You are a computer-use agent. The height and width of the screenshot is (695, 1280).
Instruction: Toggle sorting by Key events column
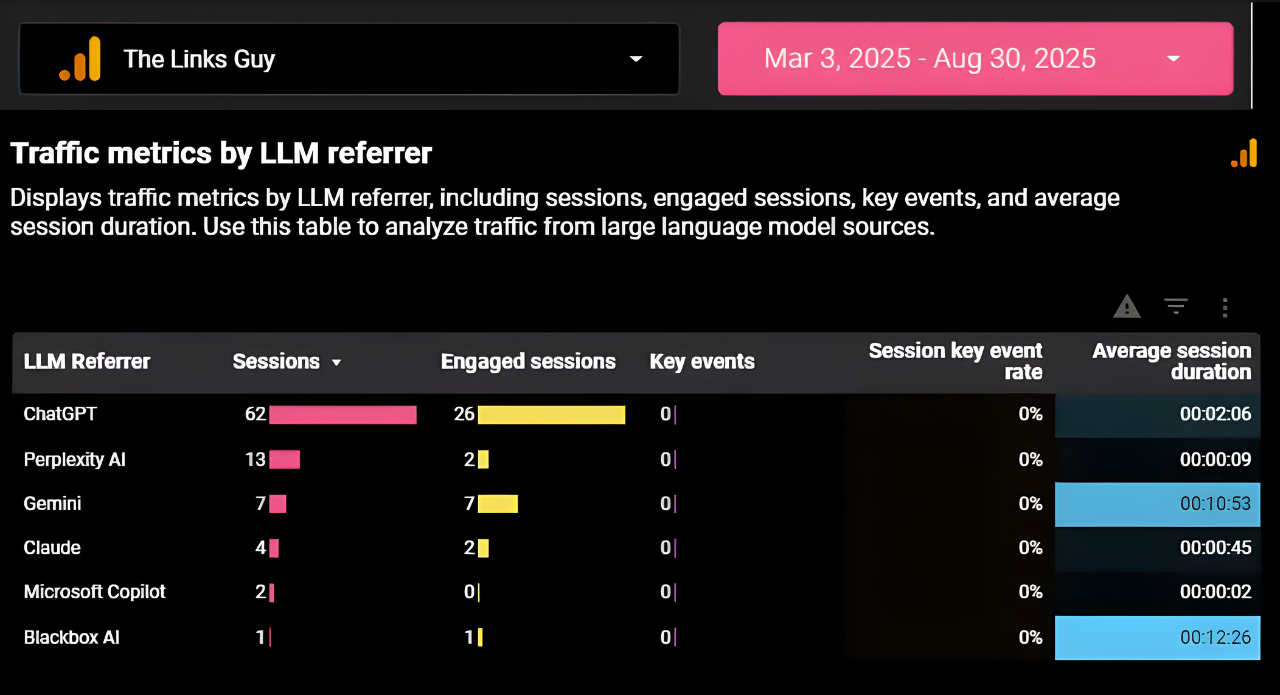[x=702, y=362]
